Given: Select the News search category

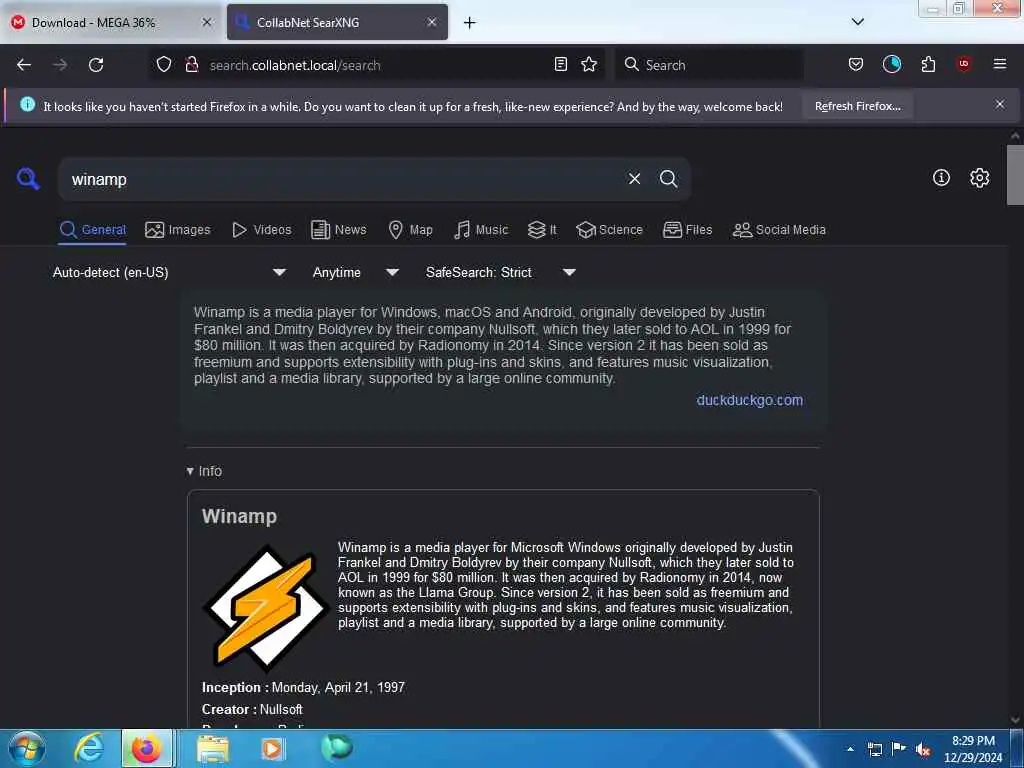Looking at the screenshot, I should click(x=338, y=230).
